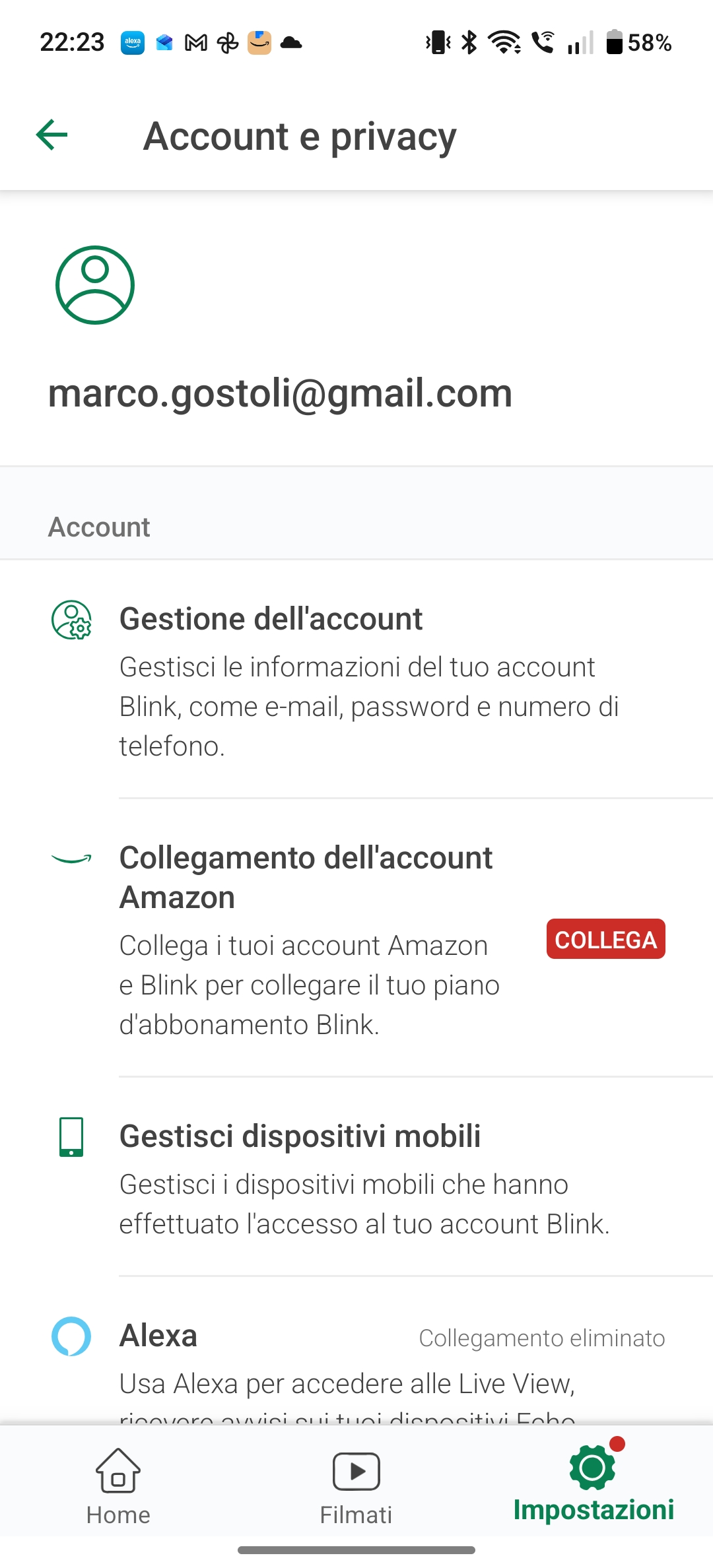This screenshot has height=1568, width=713.
Task: Tap the Alexa ring icon
Action: 71,1336
